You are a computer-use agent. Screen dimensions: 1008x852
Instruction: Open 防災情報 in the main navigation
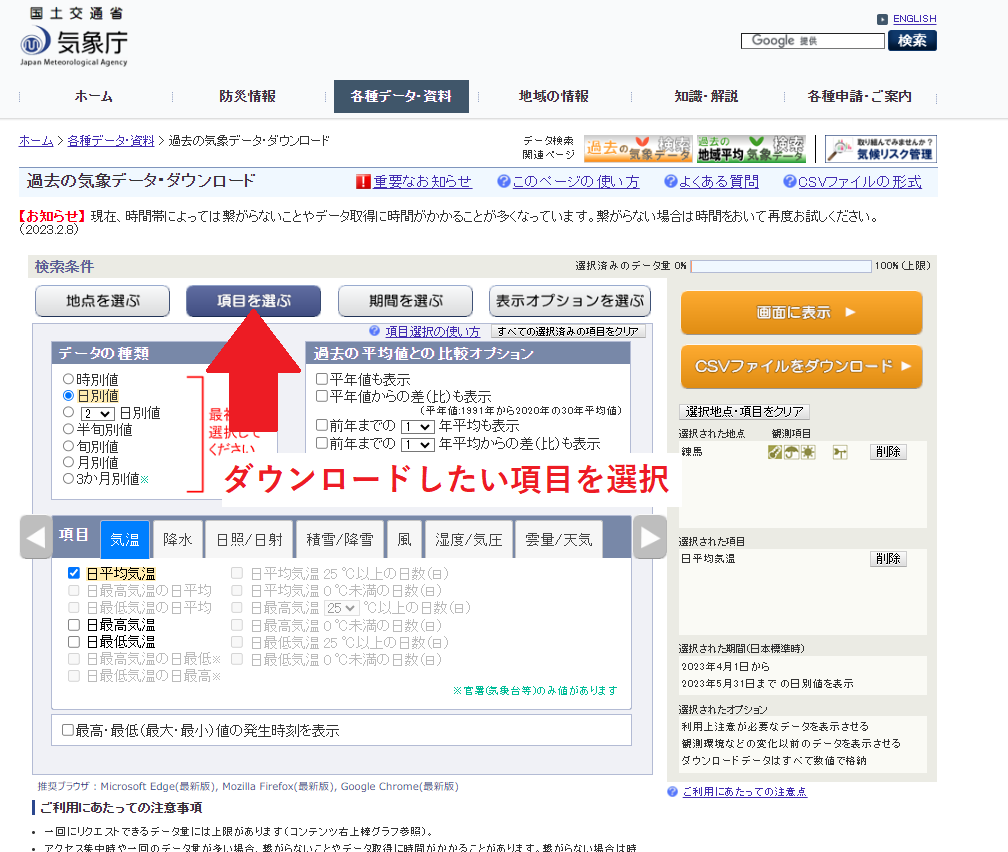point(248,96)
